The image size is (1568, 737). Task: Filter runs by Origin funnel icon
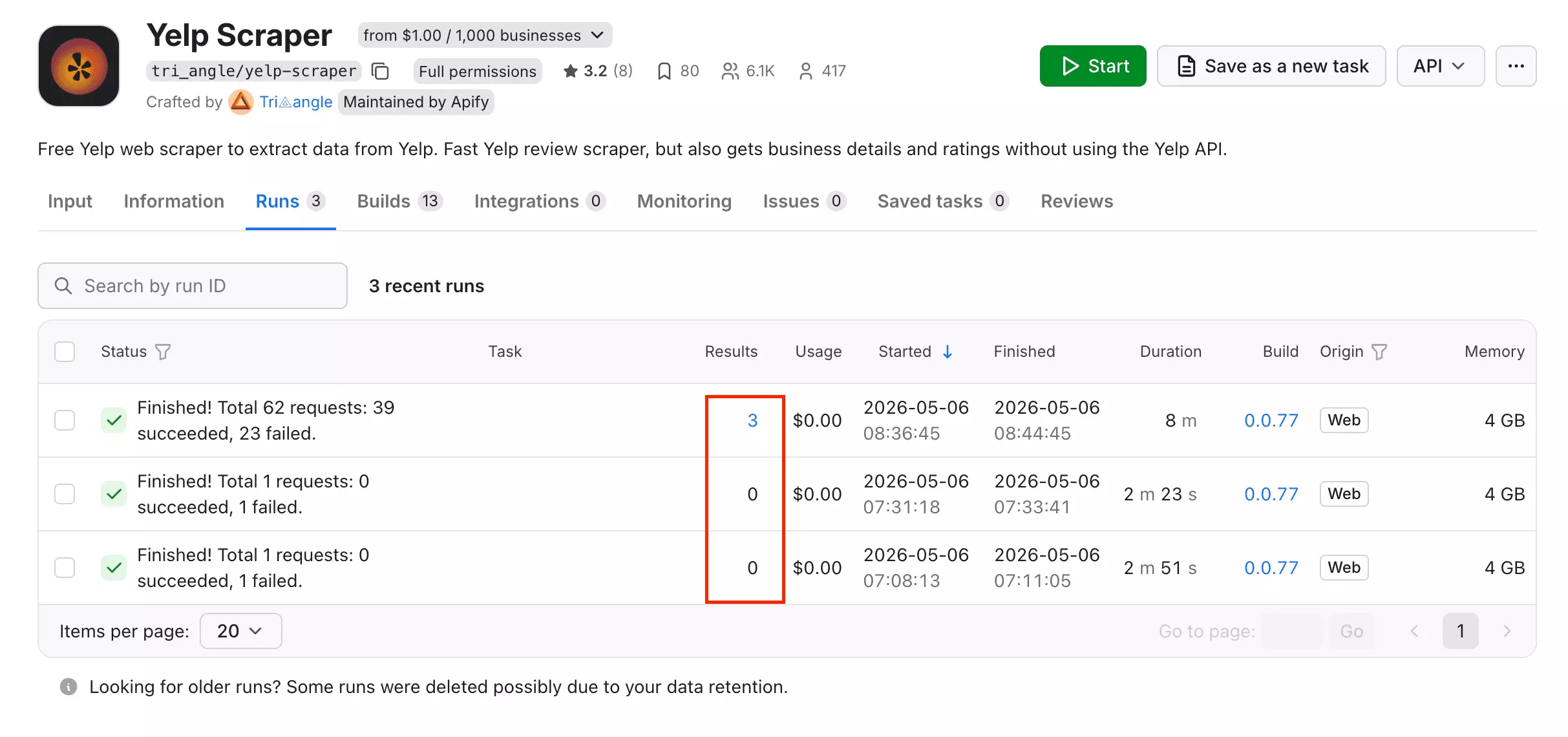click(1379, 352)
